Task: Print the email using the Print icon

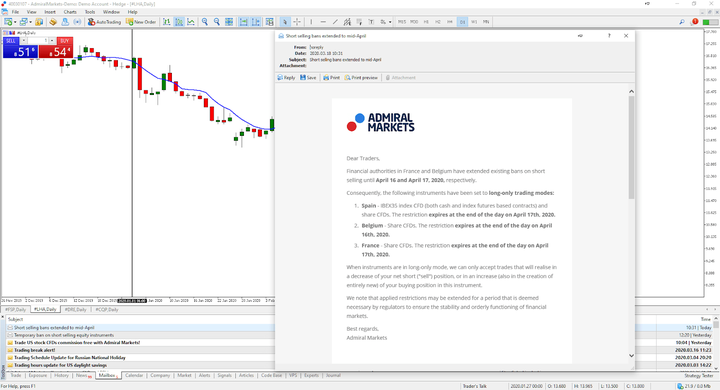Action: 331,78
